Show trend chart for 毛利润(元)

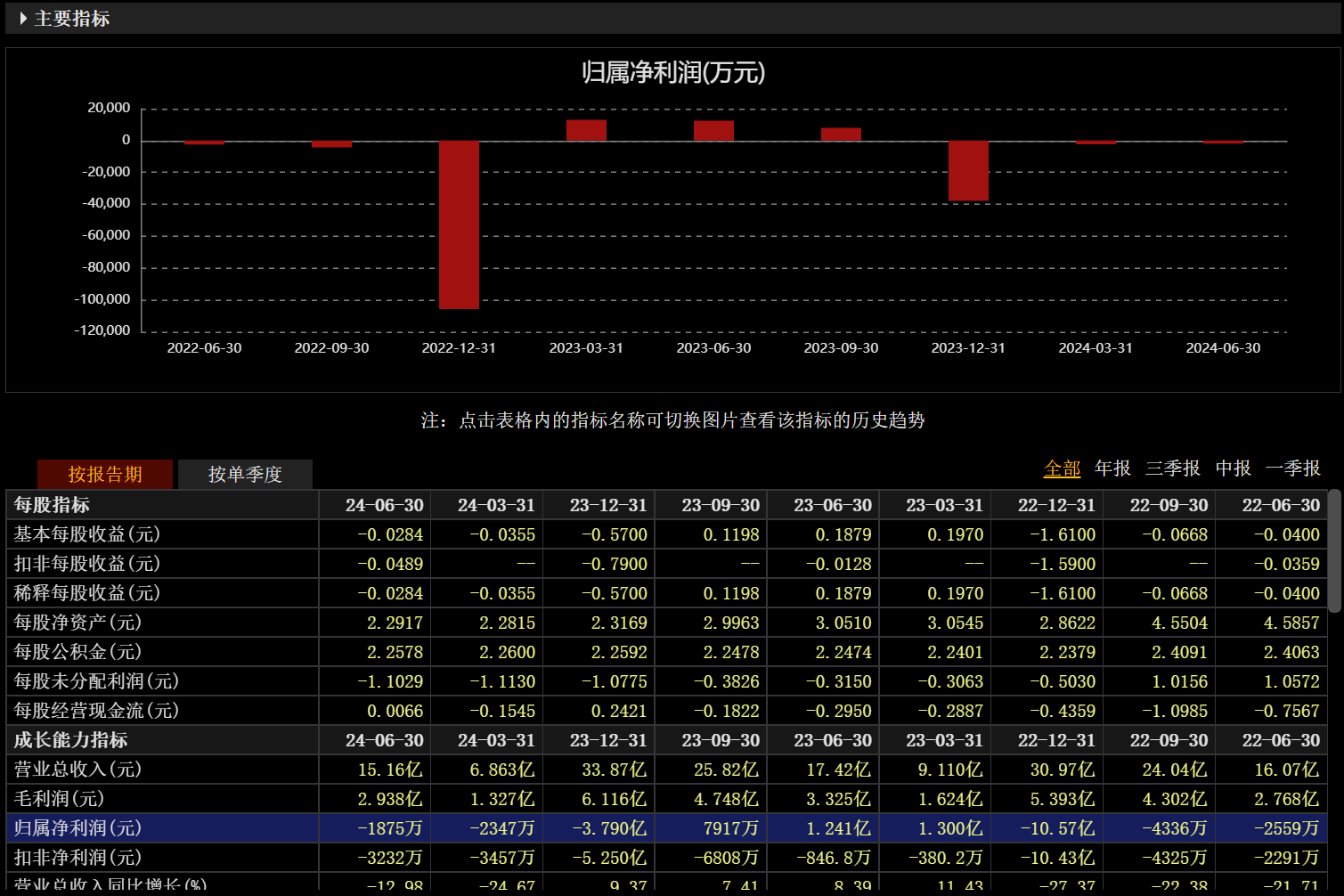[59, 799]
